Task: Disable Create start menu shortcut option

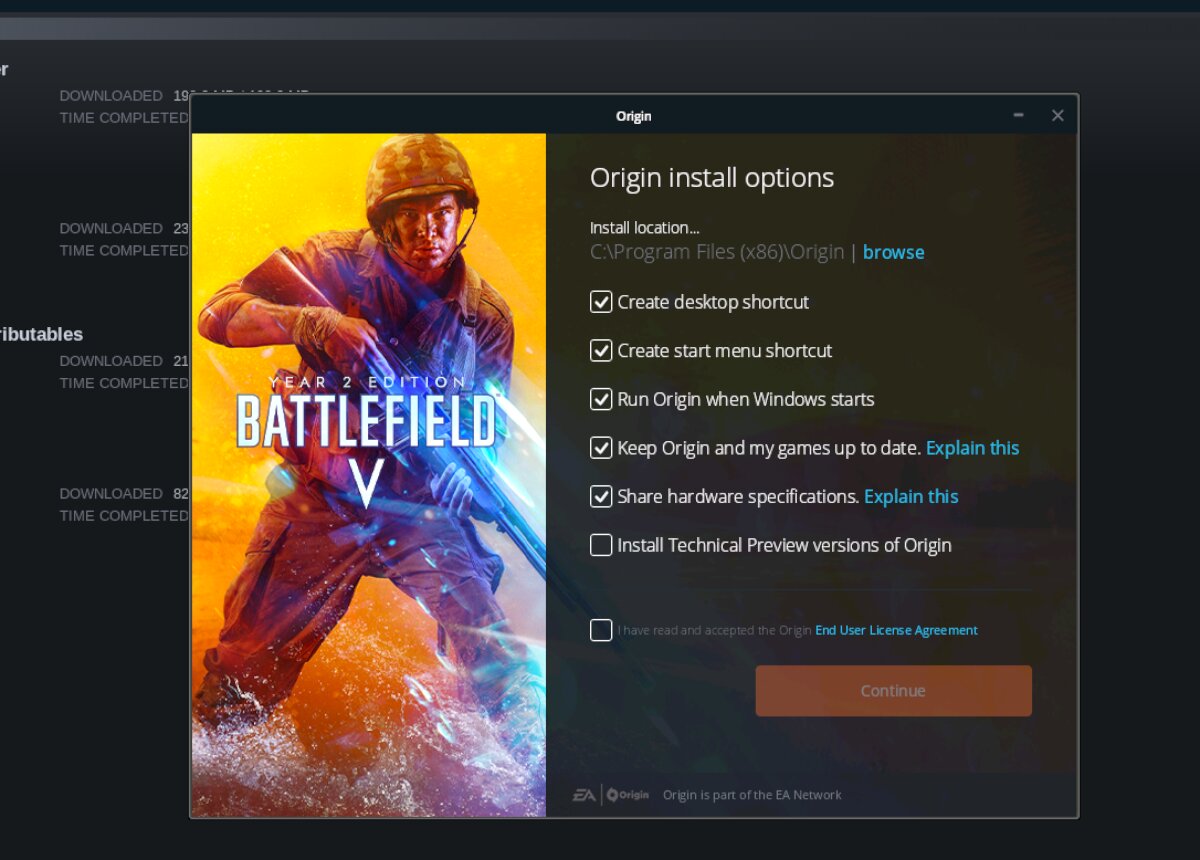Action: tap(601, 351)
